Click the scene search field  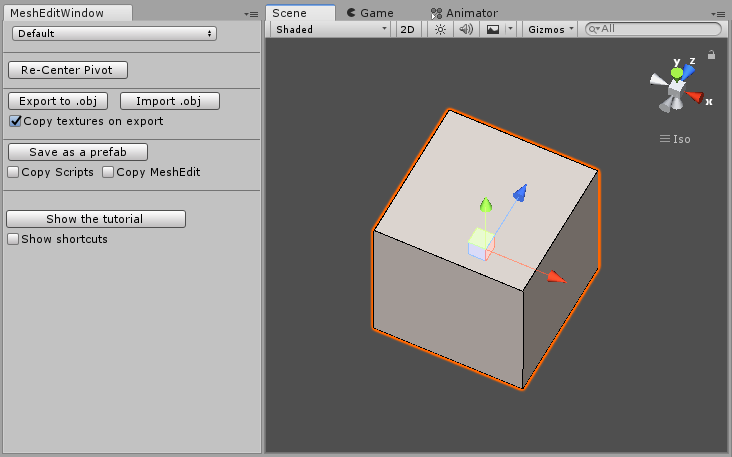point(654,29)
